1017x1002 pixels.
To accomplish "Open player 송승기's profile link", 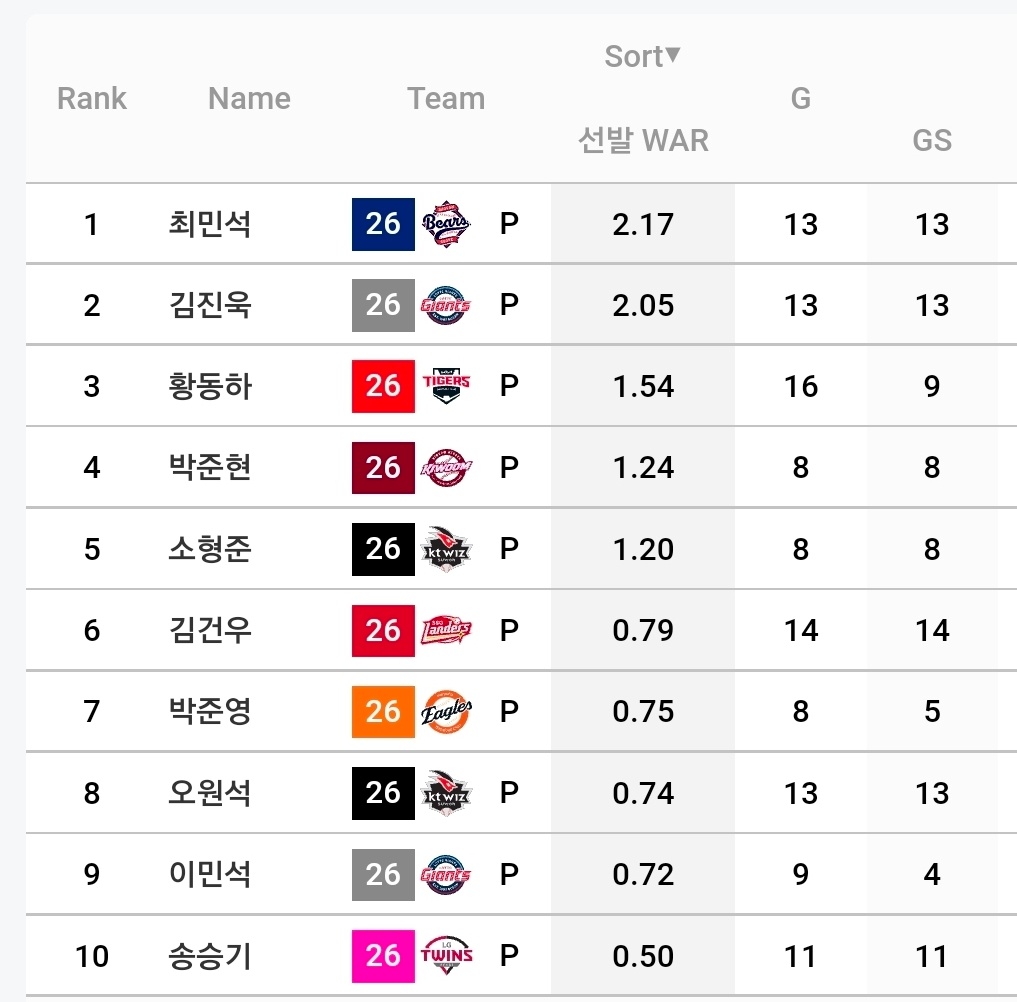I will coord(209,956).
